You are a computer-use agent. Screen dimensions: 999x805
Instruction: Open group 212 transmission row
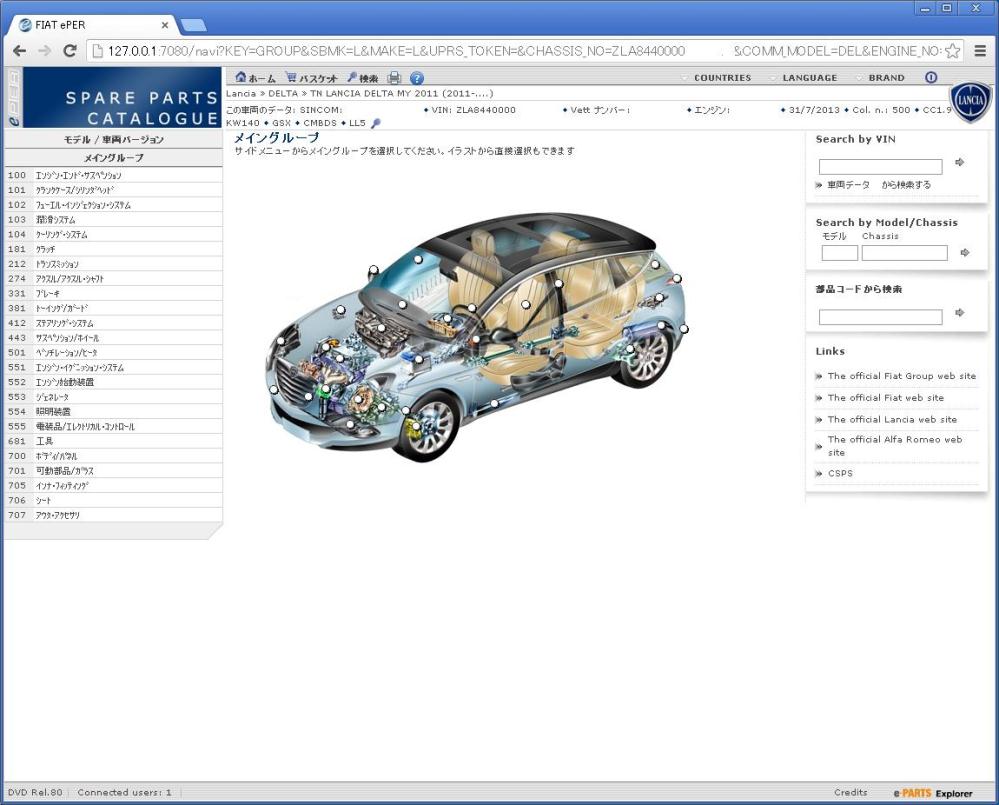tap(113, 264)
